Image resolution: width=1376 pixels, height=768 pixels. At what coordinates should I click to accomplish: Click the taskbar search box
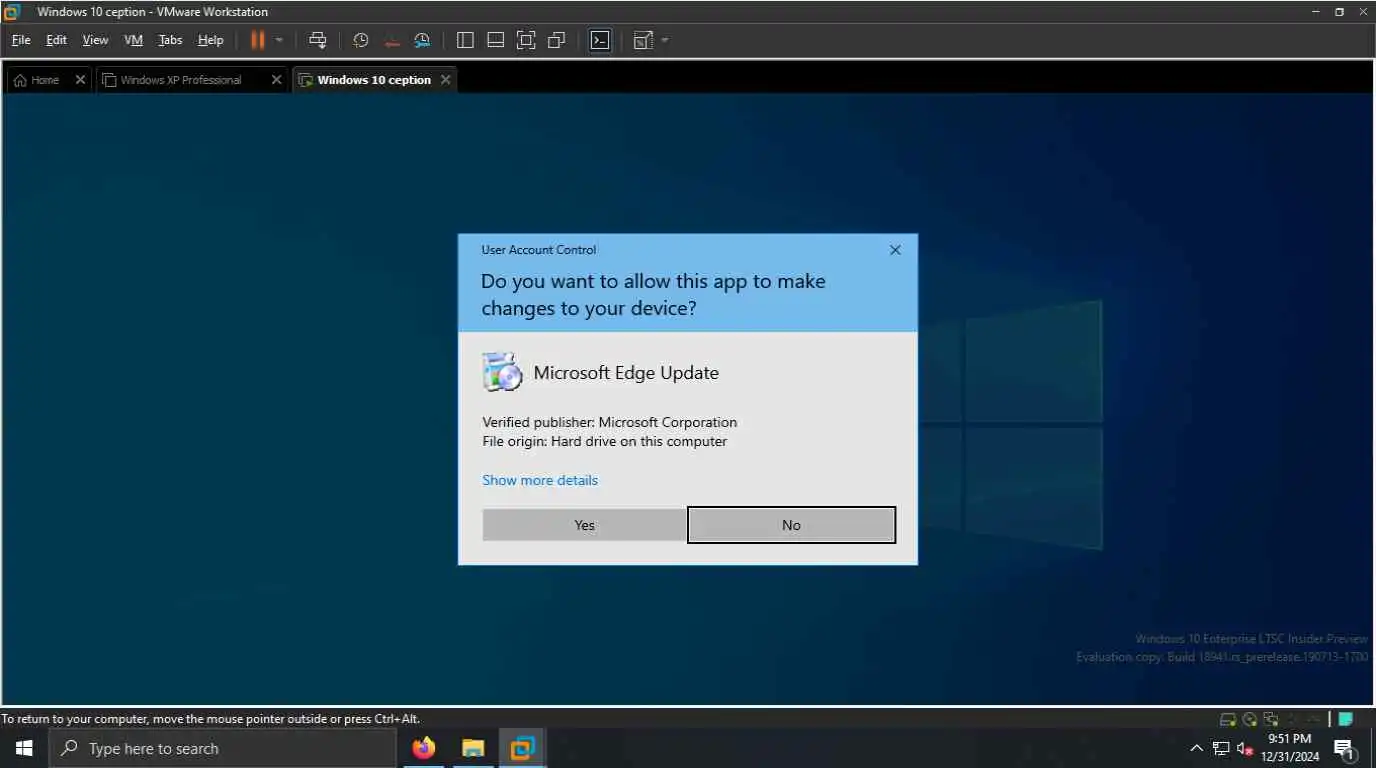click(x=222, y=748)
